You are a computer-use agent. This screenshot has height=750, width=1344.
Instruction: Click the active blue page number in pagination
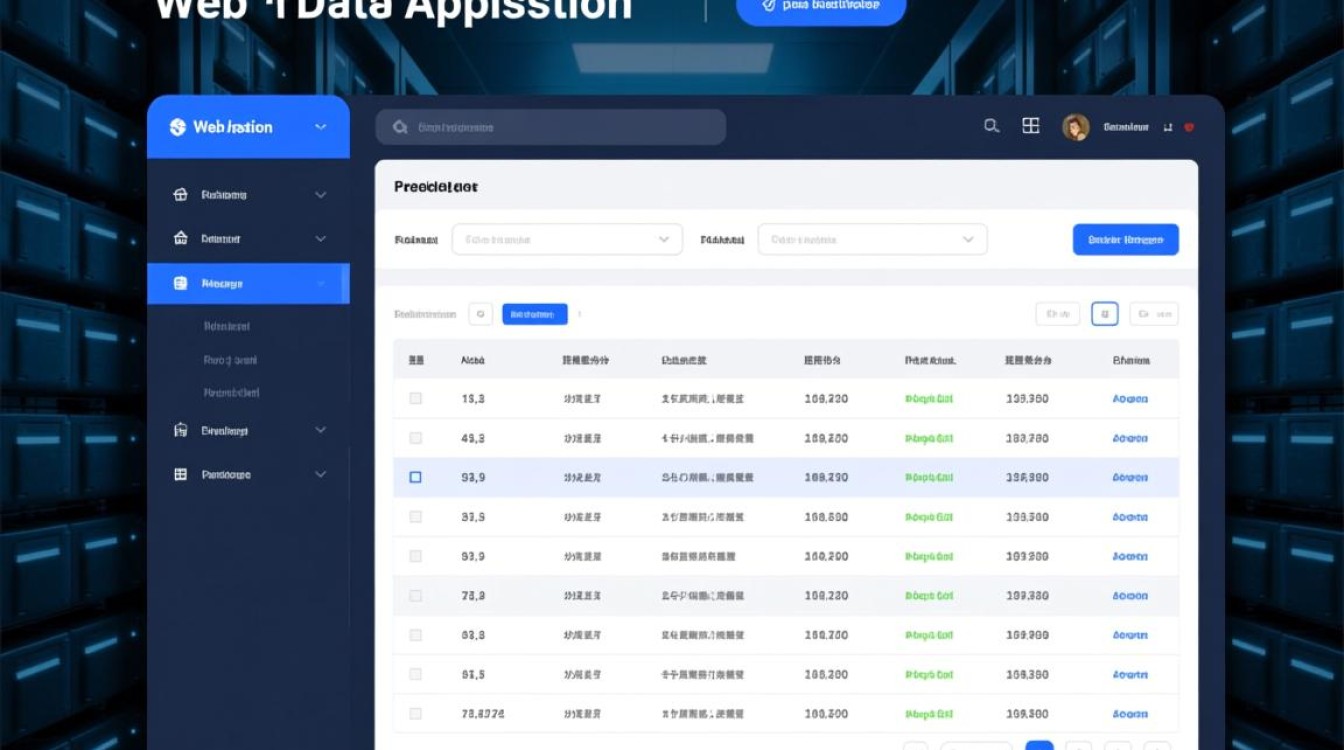click(x=1040, y=746)
